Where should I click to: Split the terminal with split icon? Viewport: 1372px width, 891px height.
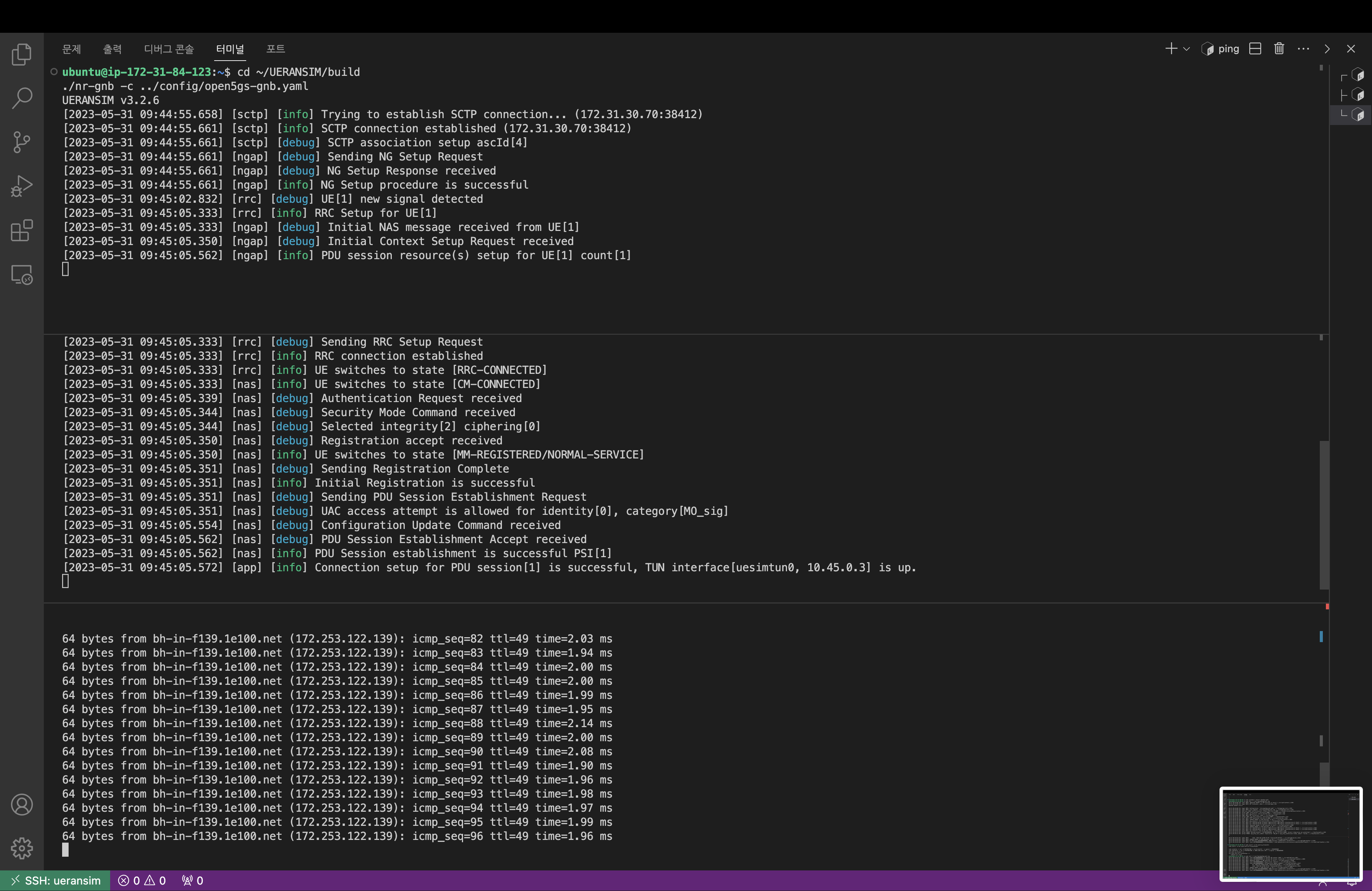pos(1255,49)
